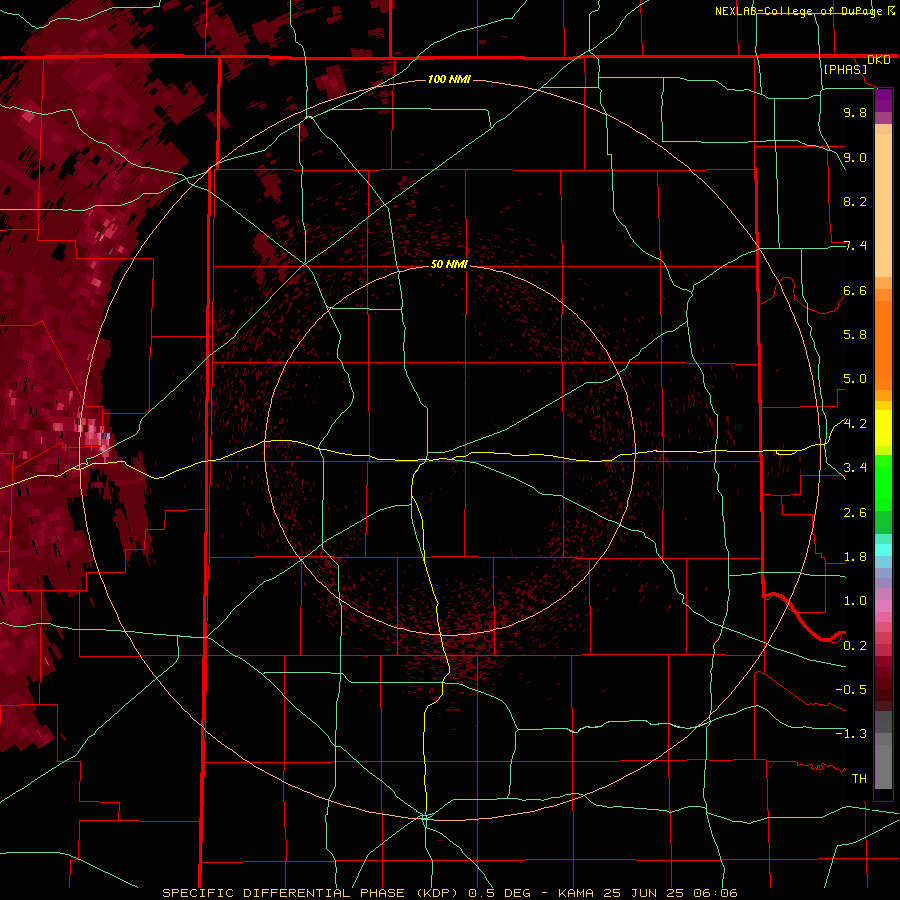Viewport: 900px width, 900px height.
Task: Click the -1.3 legend value
Action: coord(851,734)
